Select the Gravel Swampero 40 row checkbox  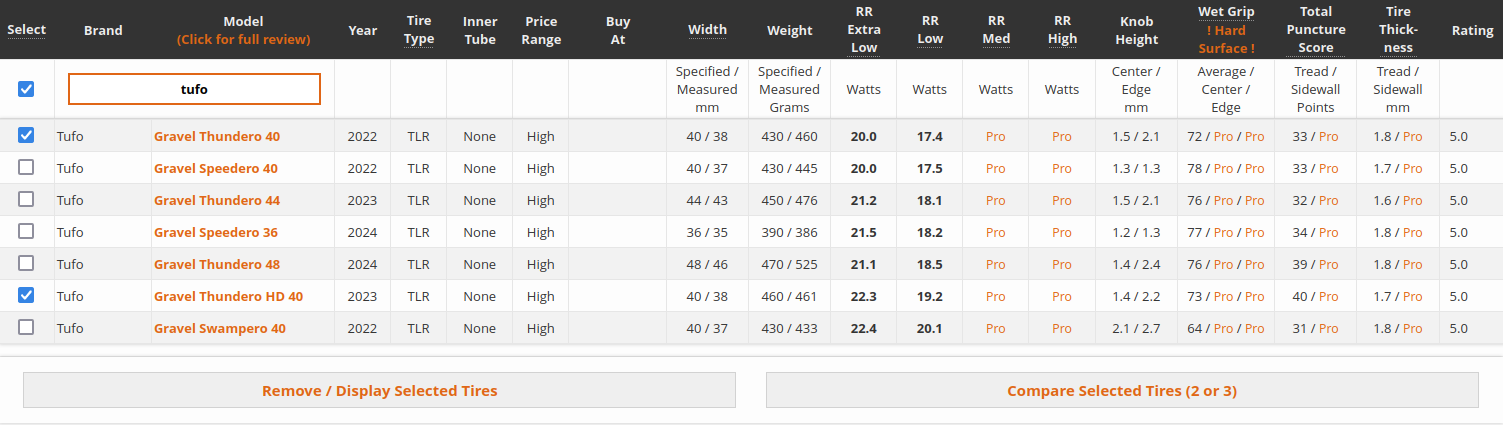click(x=26, y=327)
